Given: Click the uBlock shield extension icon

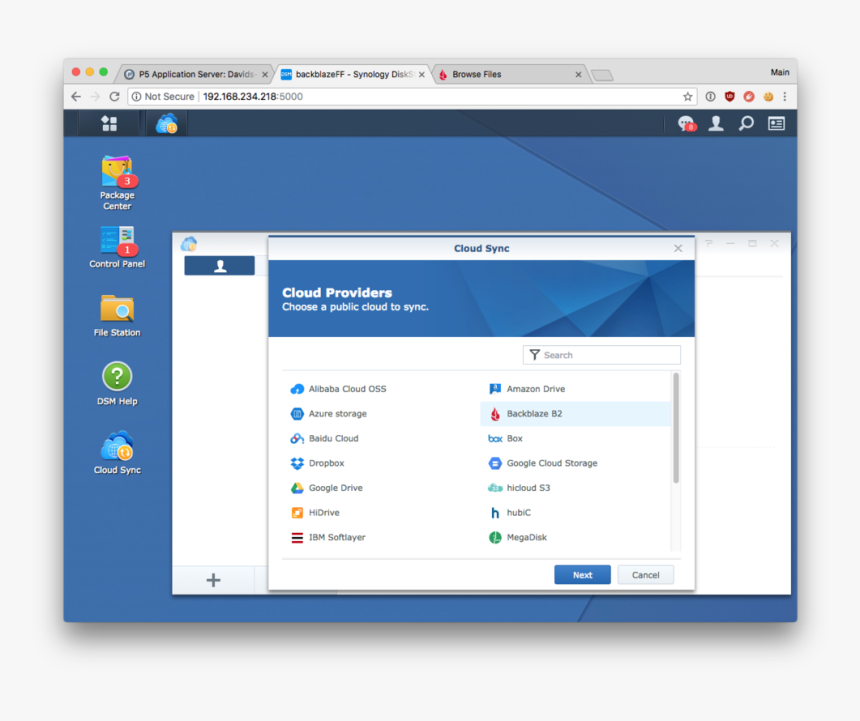Looking at the screenshot, I should coord(729,96).
